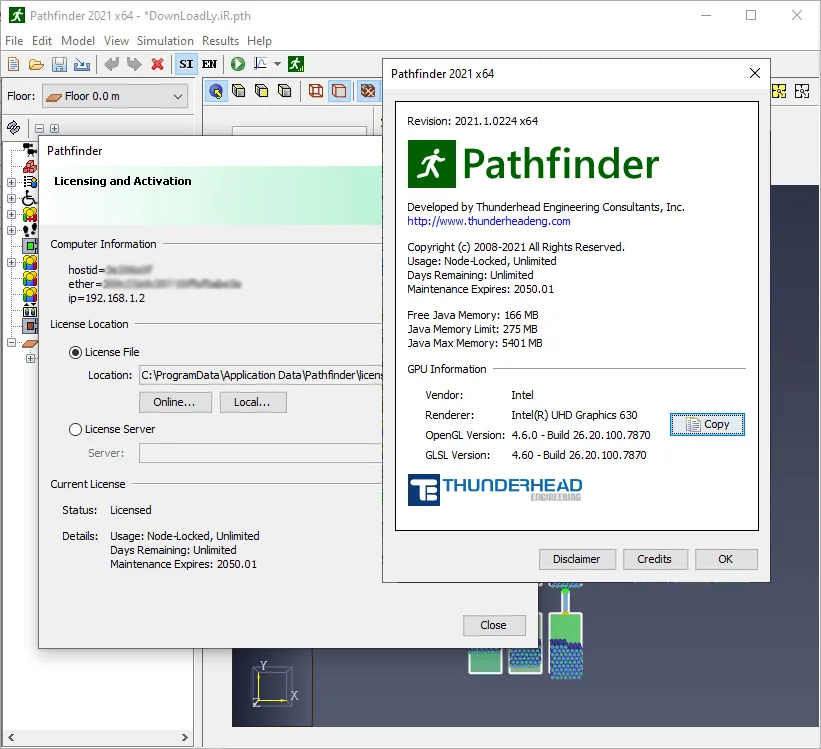This screenshot has height=749, width=821.
Task: Collapse all tree nodes with minus button
Action: click(39, 128)
